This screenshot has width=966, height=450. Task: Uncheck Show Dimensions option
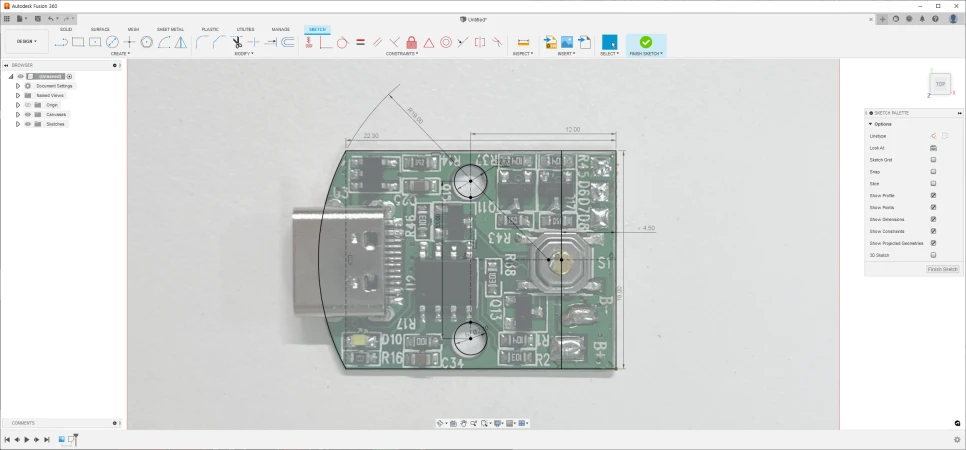[x=933, y=219]
